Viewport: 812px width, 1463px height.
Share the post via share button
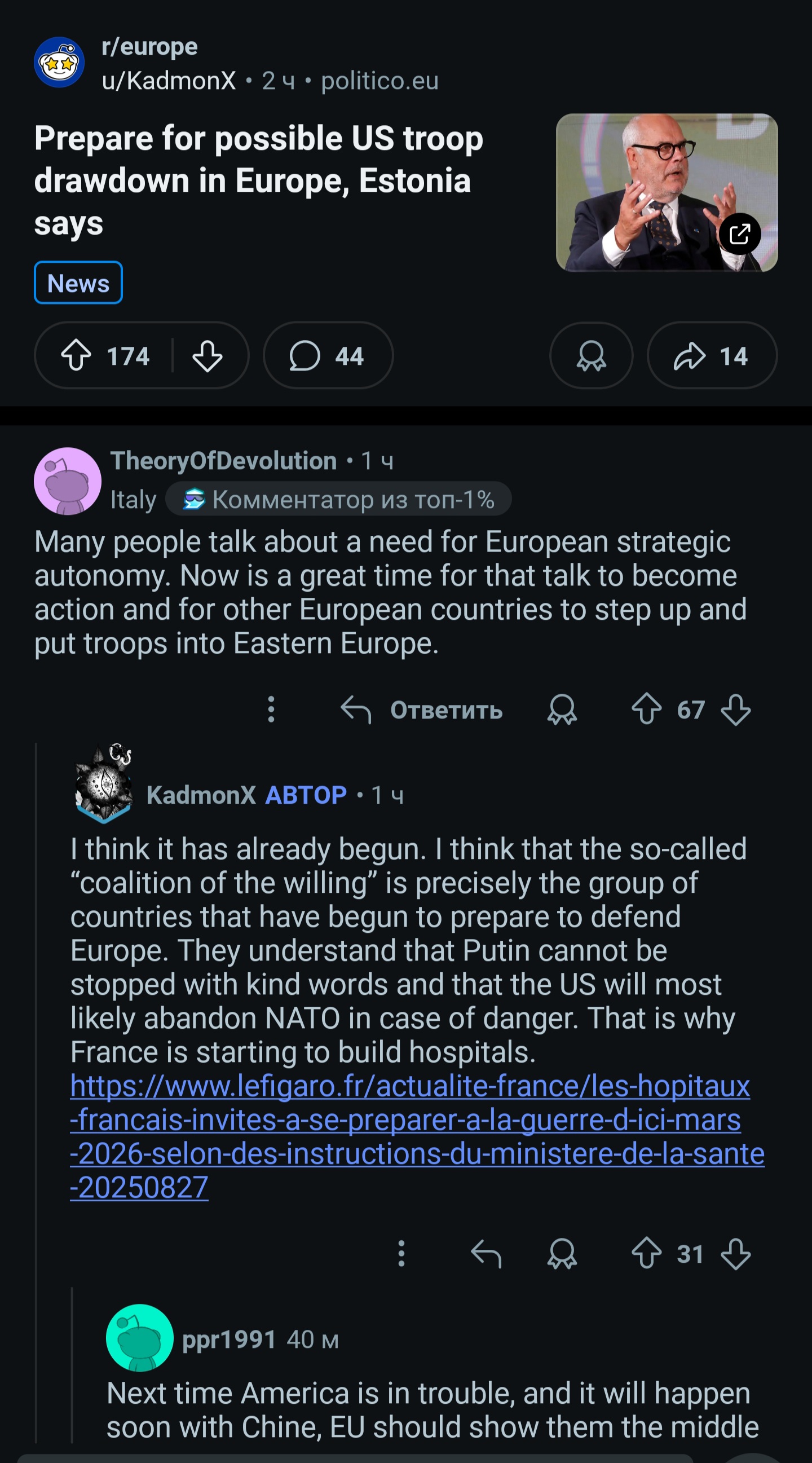pyautogui.click(x=712, y=356)
